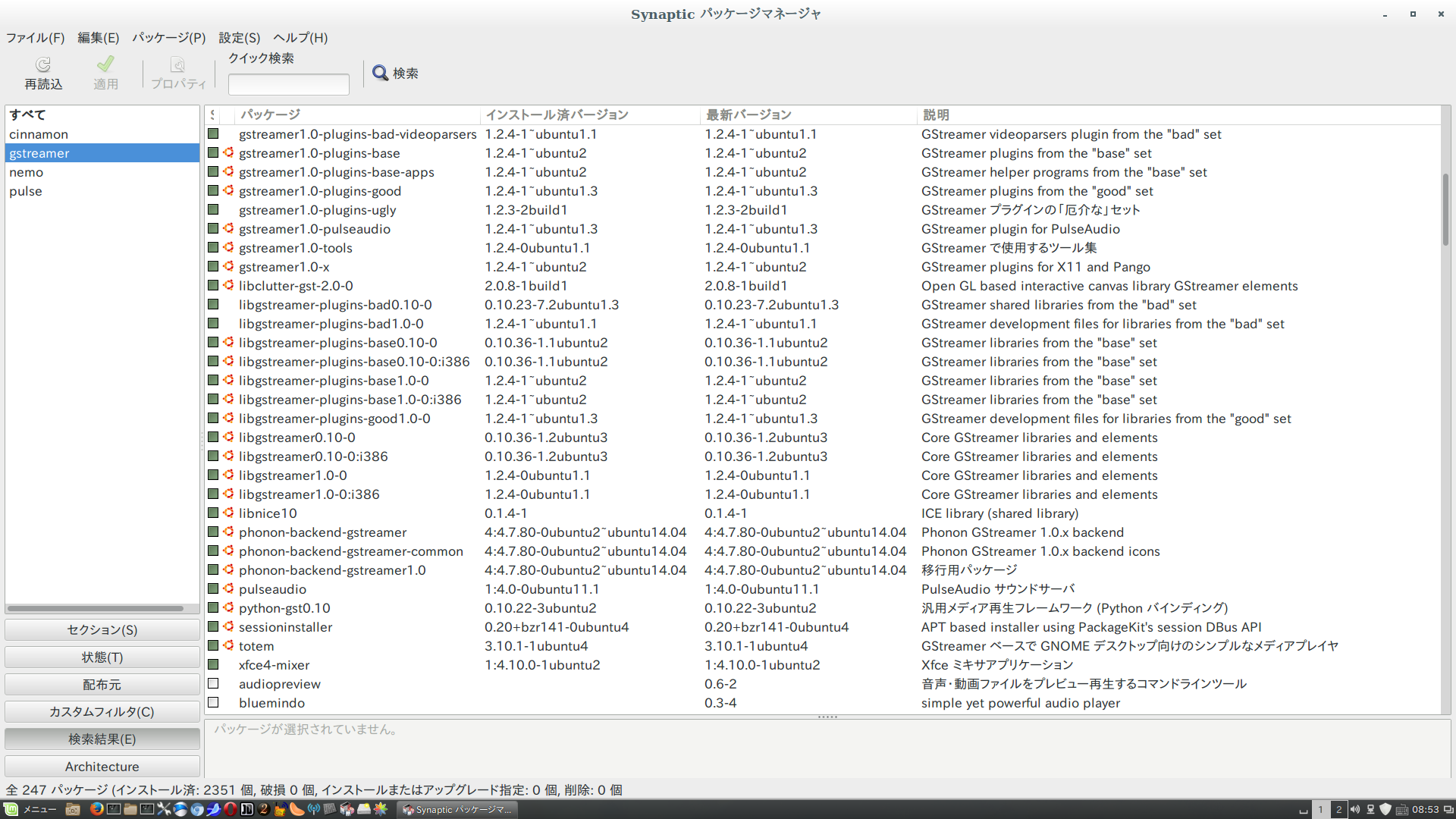
Task: Select the gstreamer search entry
Action: click(102, 152)
